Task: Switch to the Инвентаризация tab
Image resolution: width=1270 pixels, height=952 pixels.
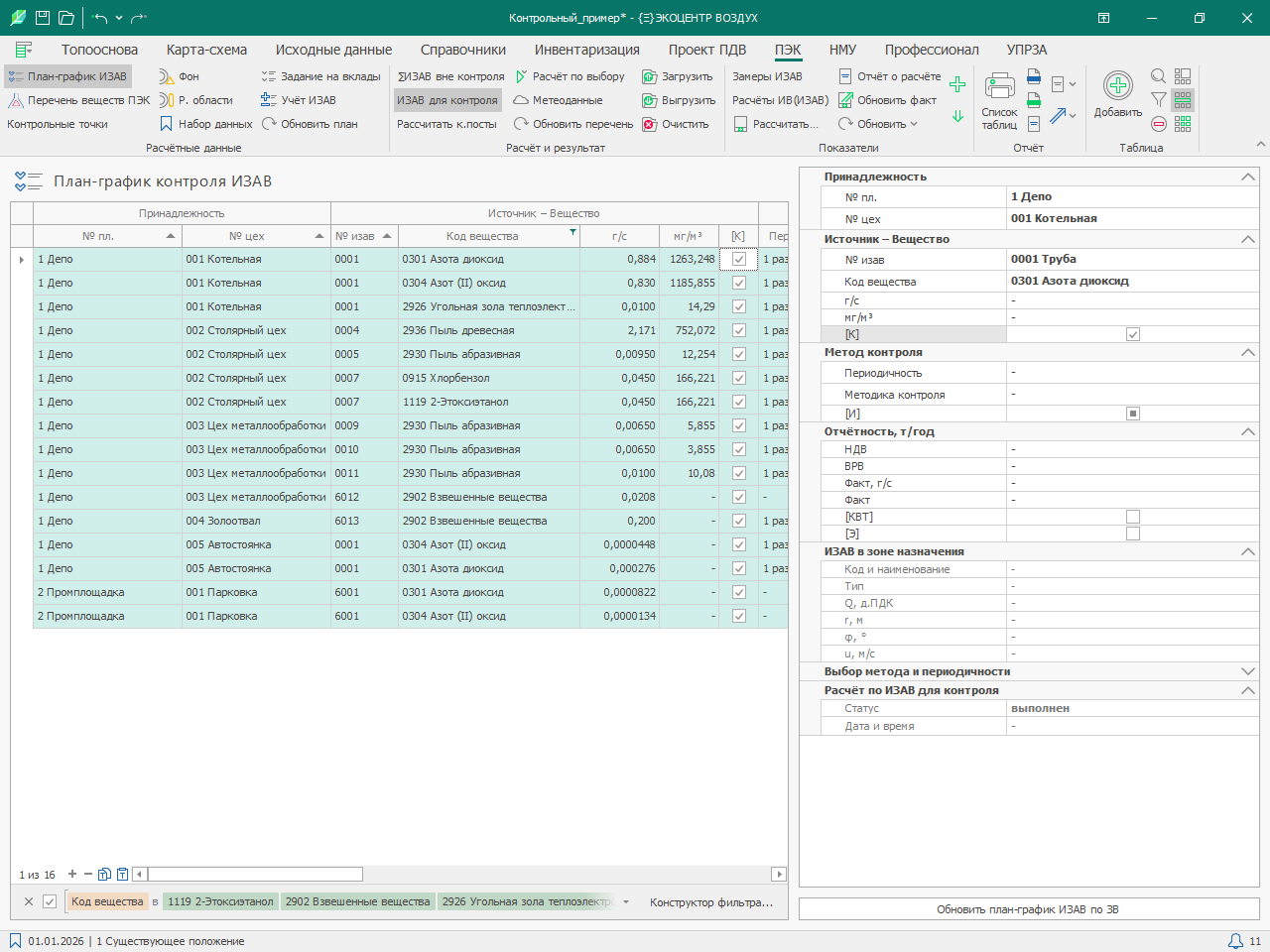Action: (x=586, y=50)
